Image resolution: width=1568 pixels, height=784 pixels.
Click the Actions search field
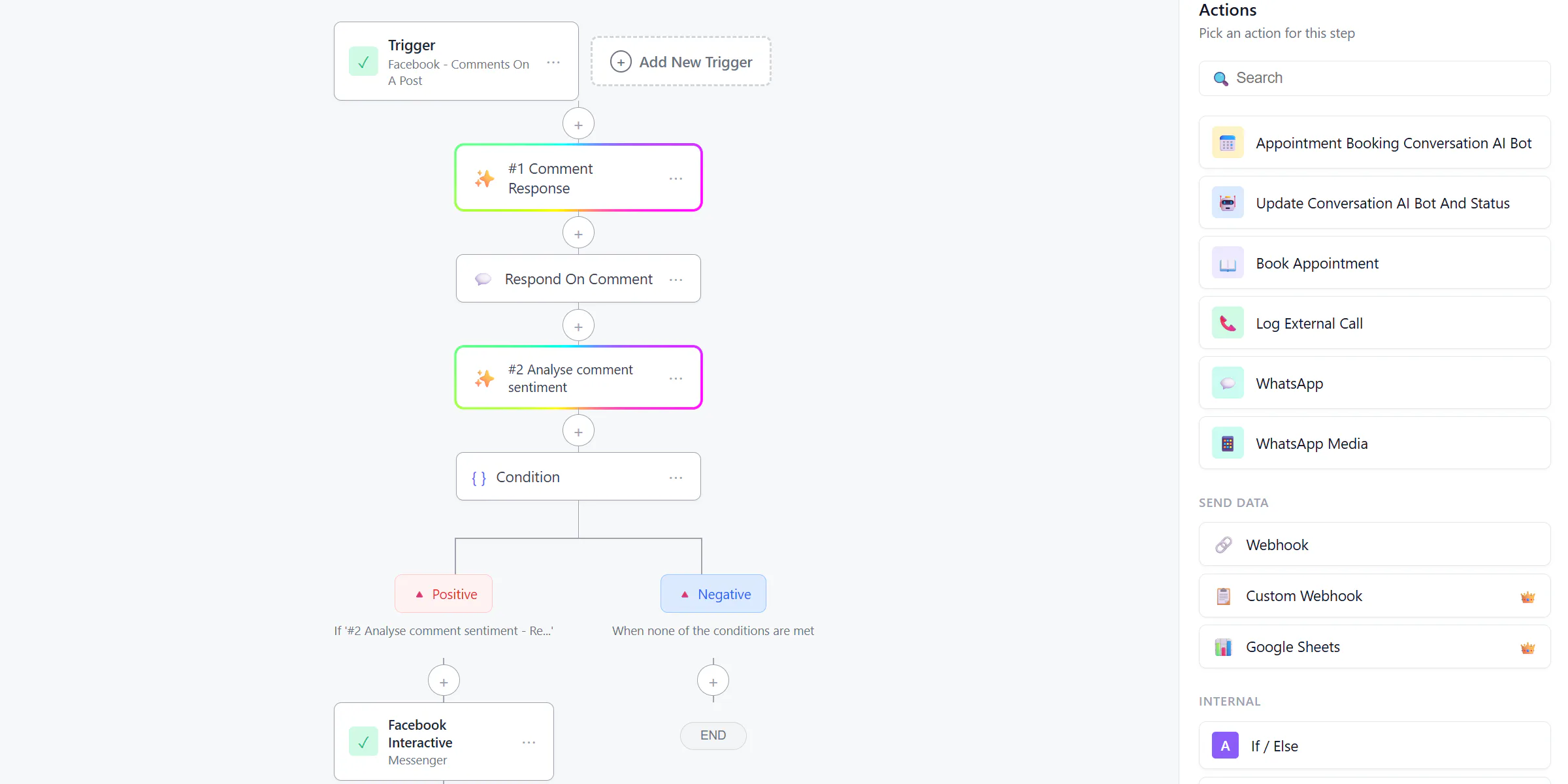tap(1375, 78)
